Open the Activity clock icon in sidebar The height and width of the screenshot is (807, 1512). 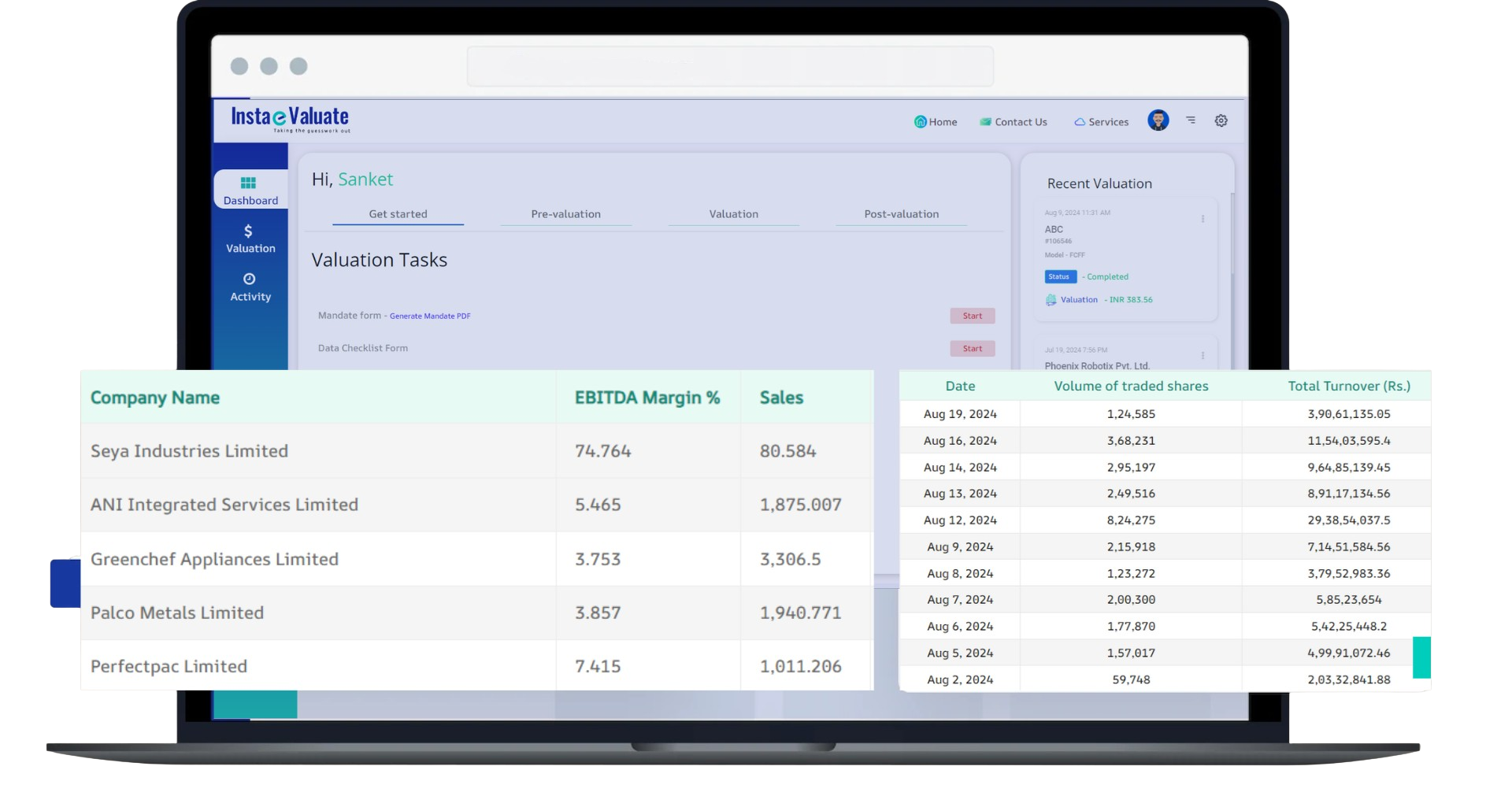click(249, 279)
